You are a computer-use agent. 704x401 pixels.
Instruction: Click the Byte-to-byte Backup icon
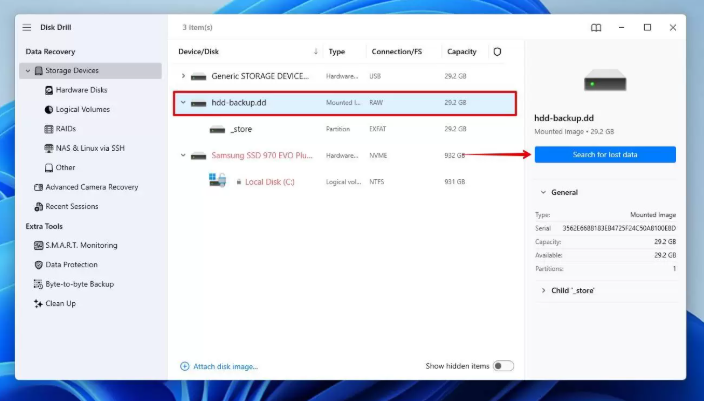pos(39,284)
